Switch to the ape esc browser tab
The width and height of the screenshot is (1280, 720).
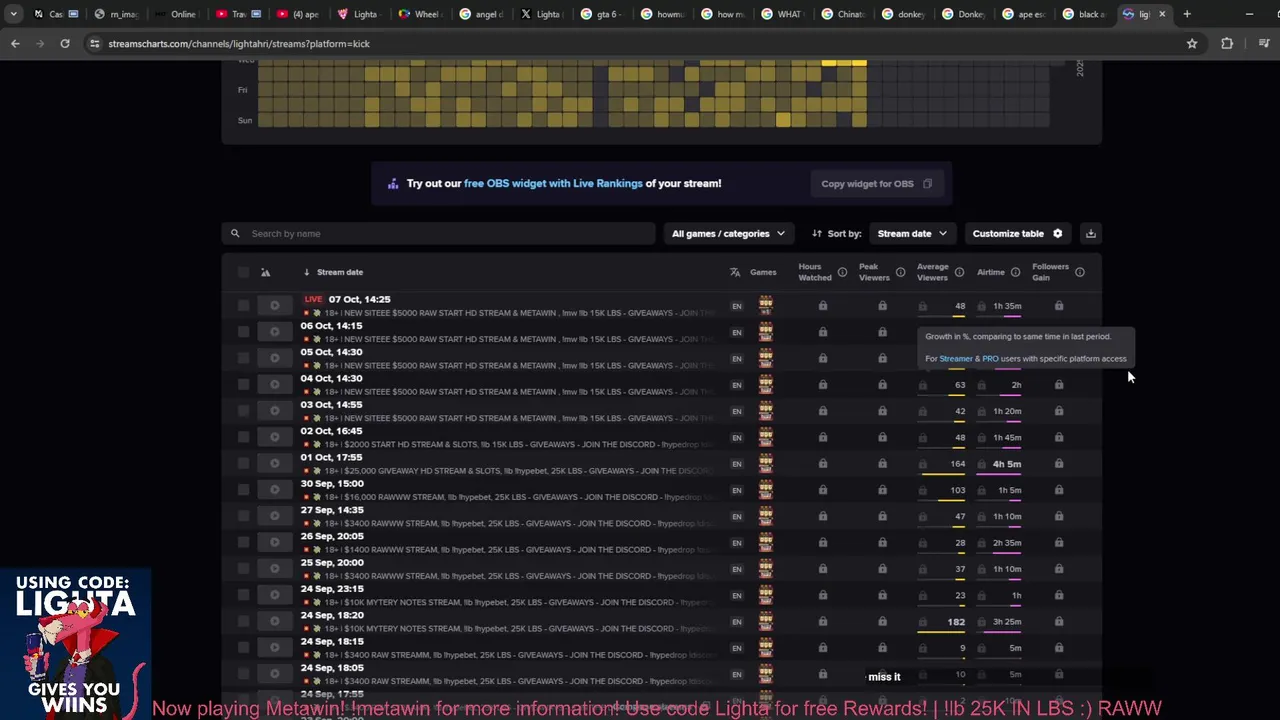click(x=1024, y=14)
